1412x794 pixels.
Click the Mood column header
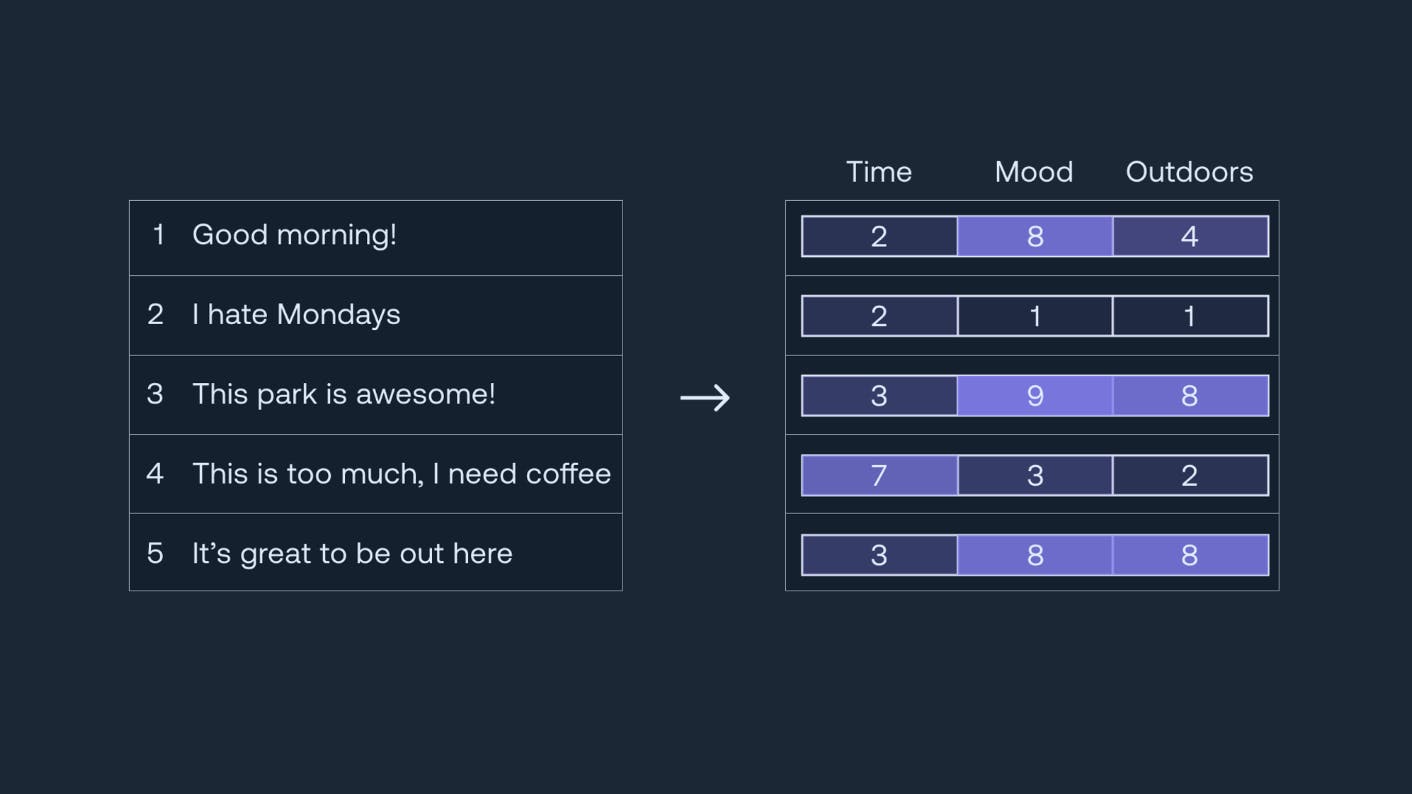point(1034,172)
